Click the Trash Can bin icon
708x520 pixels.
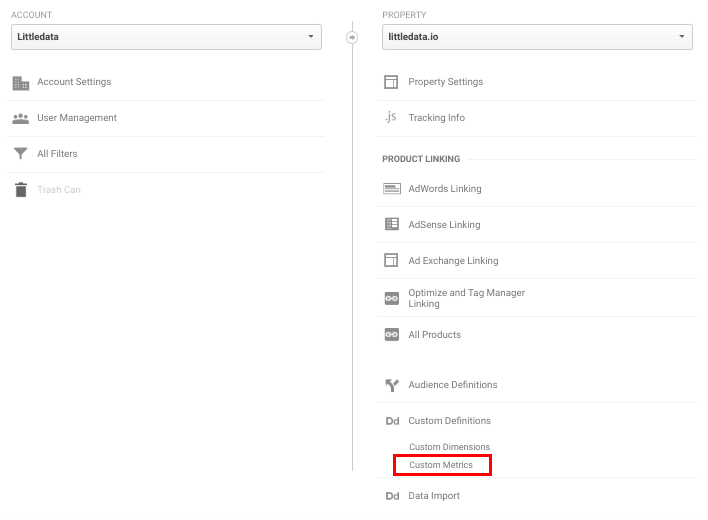pos(21,190)
